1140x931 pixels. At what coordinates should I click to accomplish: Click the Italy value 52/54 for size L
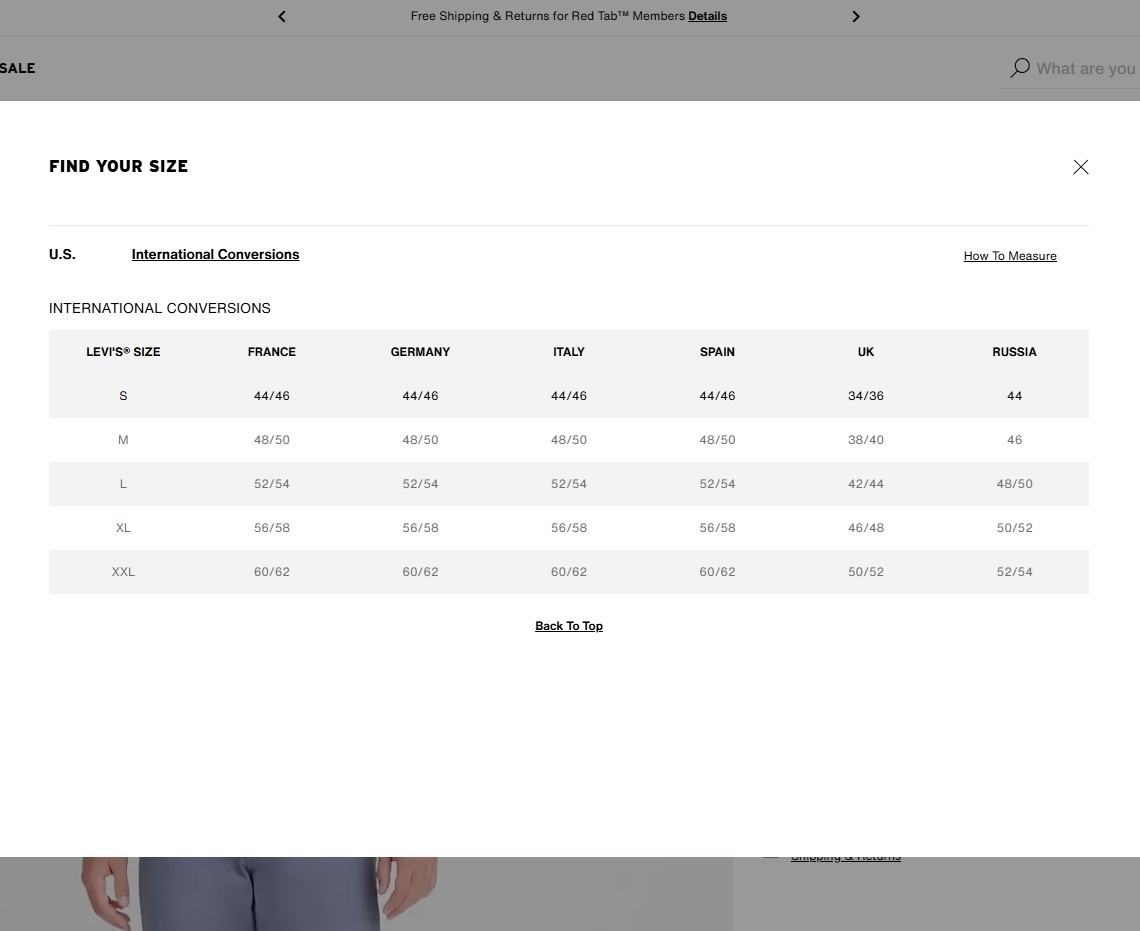coord(569,484)
